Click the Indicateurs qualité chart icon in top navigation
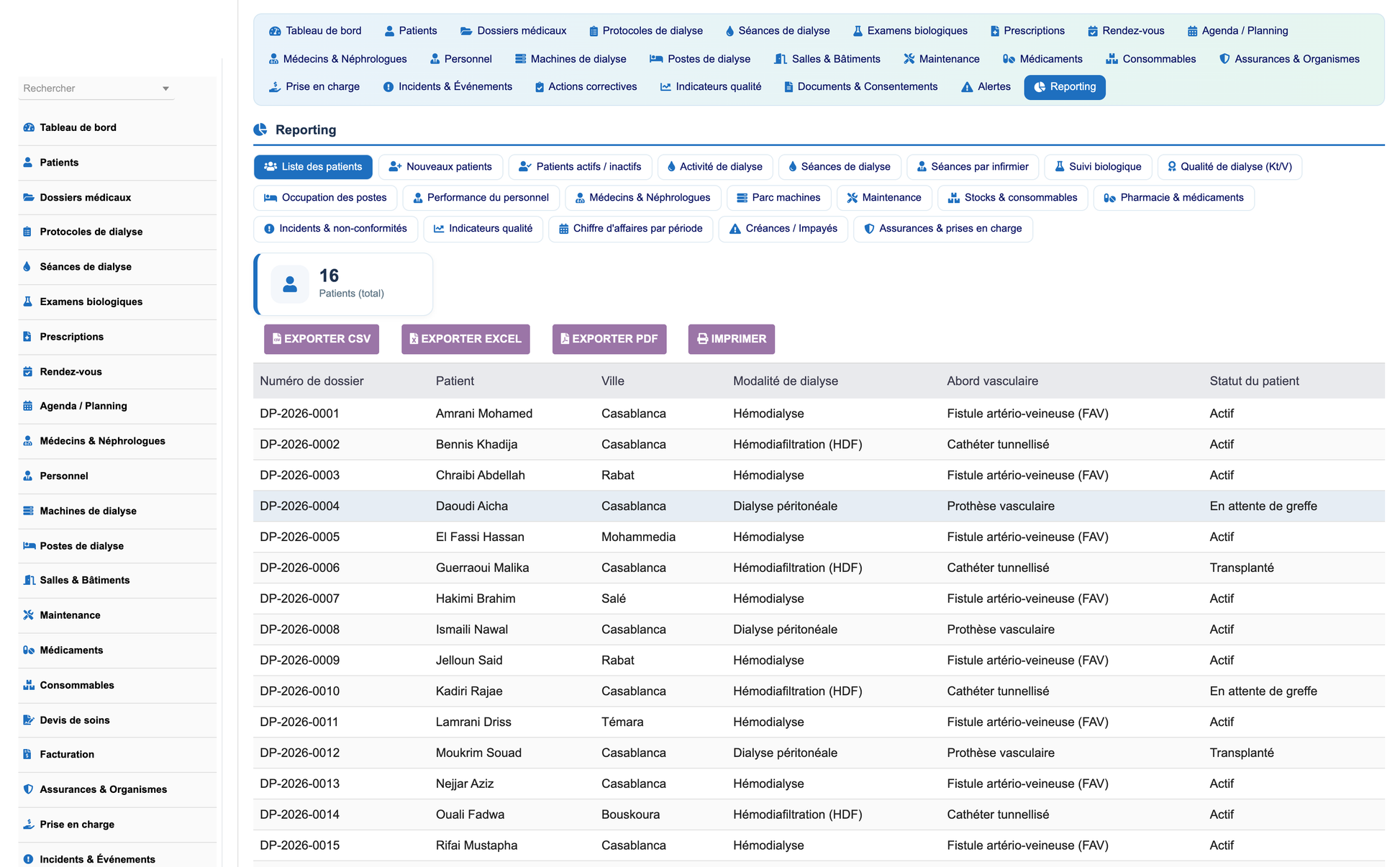Image resolution: width=1400 pixels, height=867 pixels. tap(665, 87)
